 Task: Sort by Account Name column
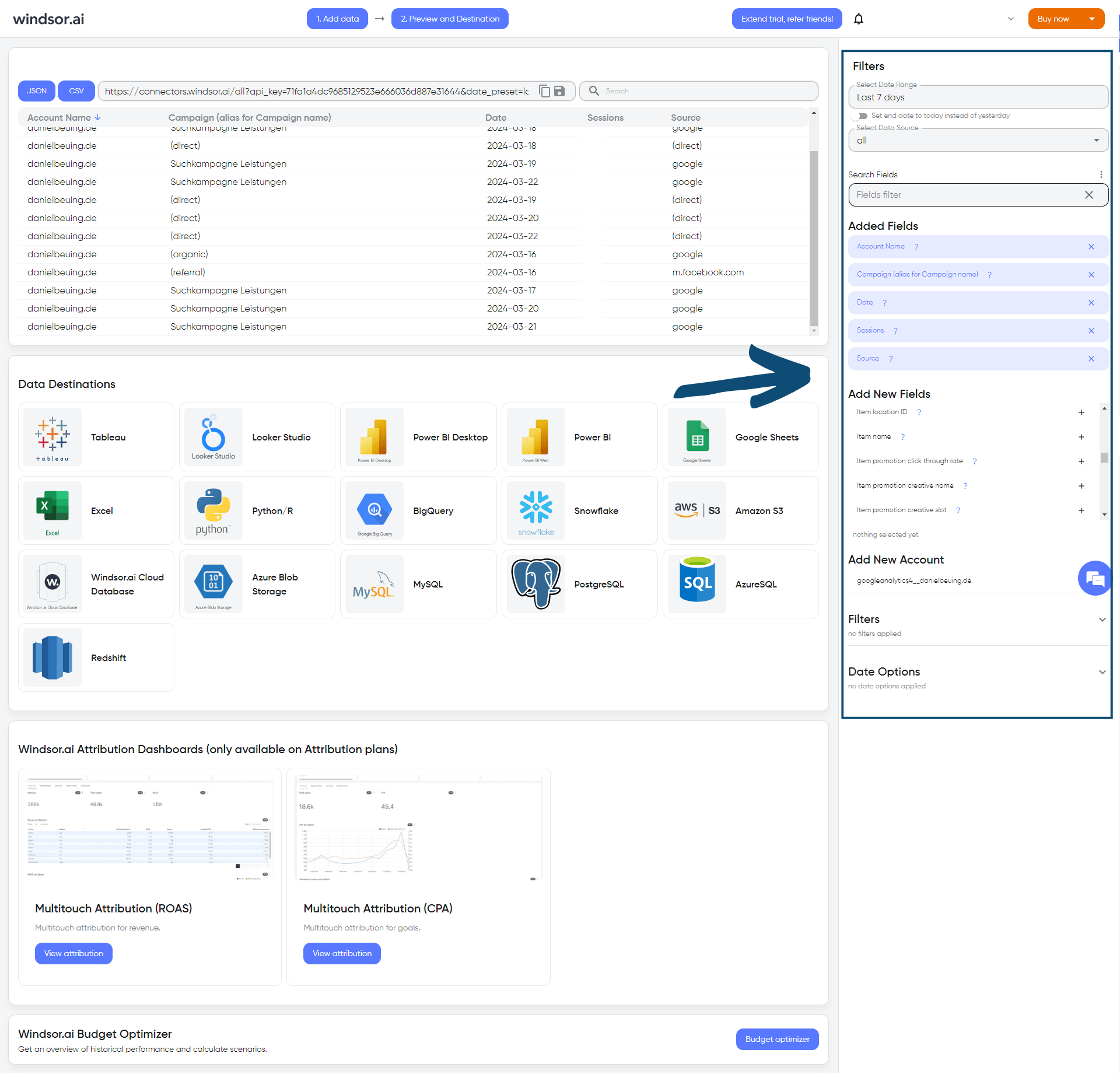(x=64, y=118)
